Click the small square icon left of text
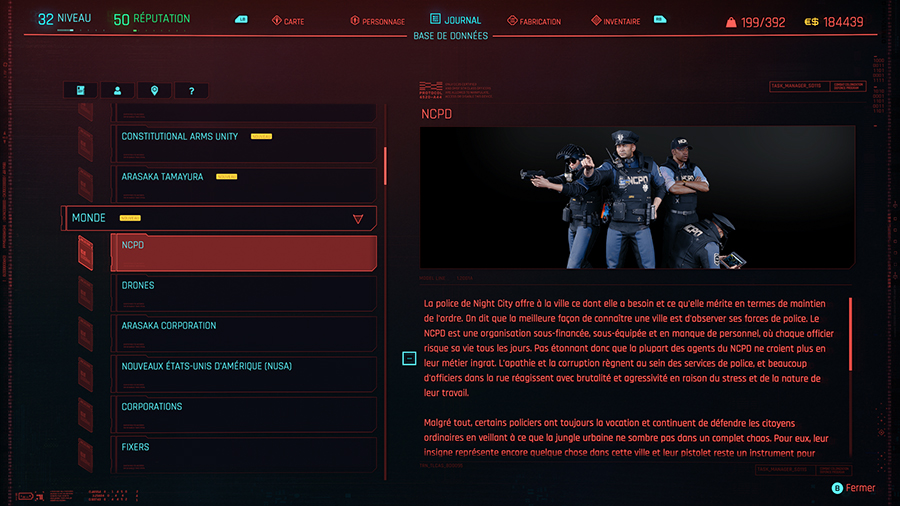900x506 pixels. click(409, 358)
